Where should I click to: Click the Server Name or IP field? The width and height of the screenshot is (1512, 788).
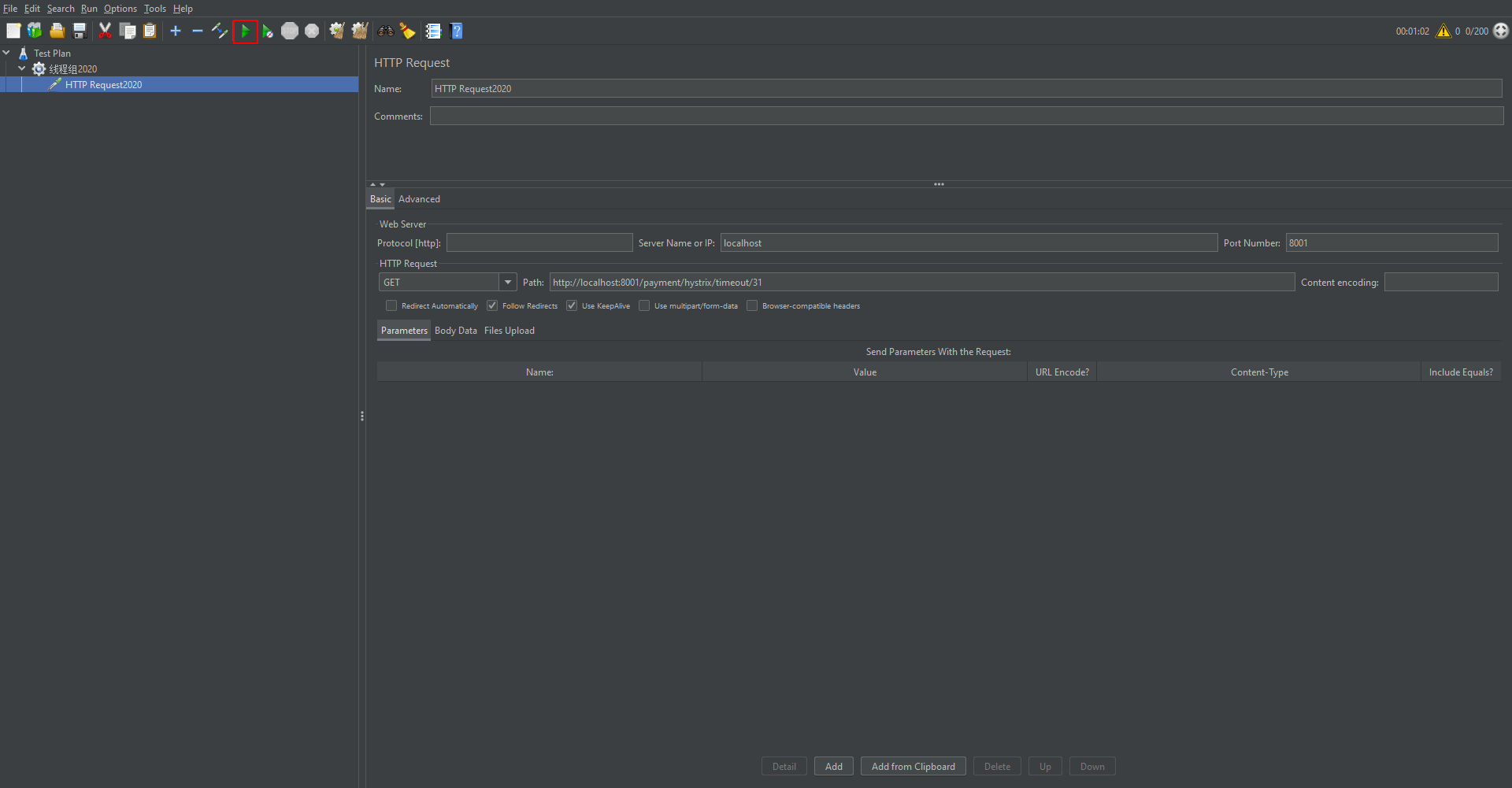pyautogui.click(x=969, y=242)
